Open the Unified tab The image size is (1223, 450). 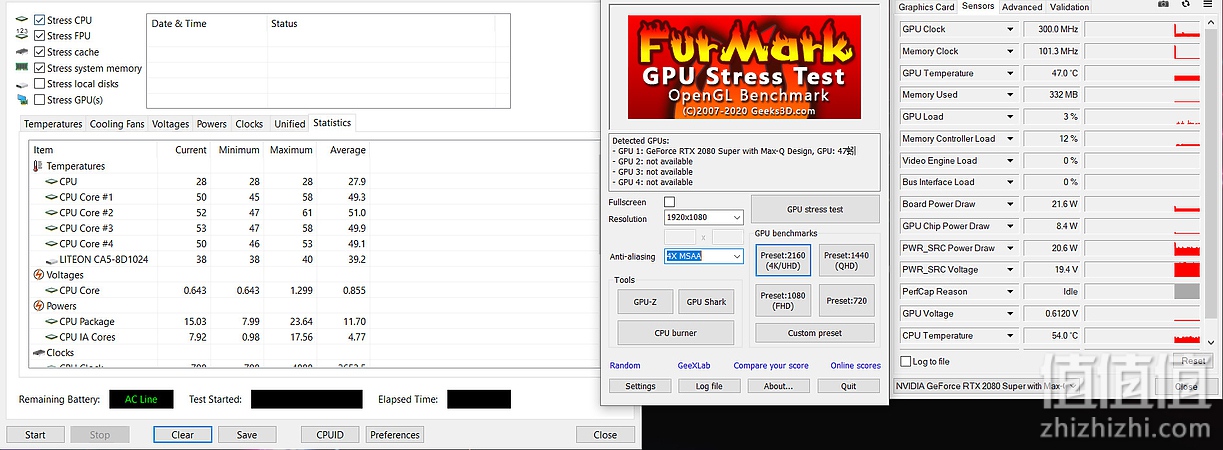click(289, 124)
